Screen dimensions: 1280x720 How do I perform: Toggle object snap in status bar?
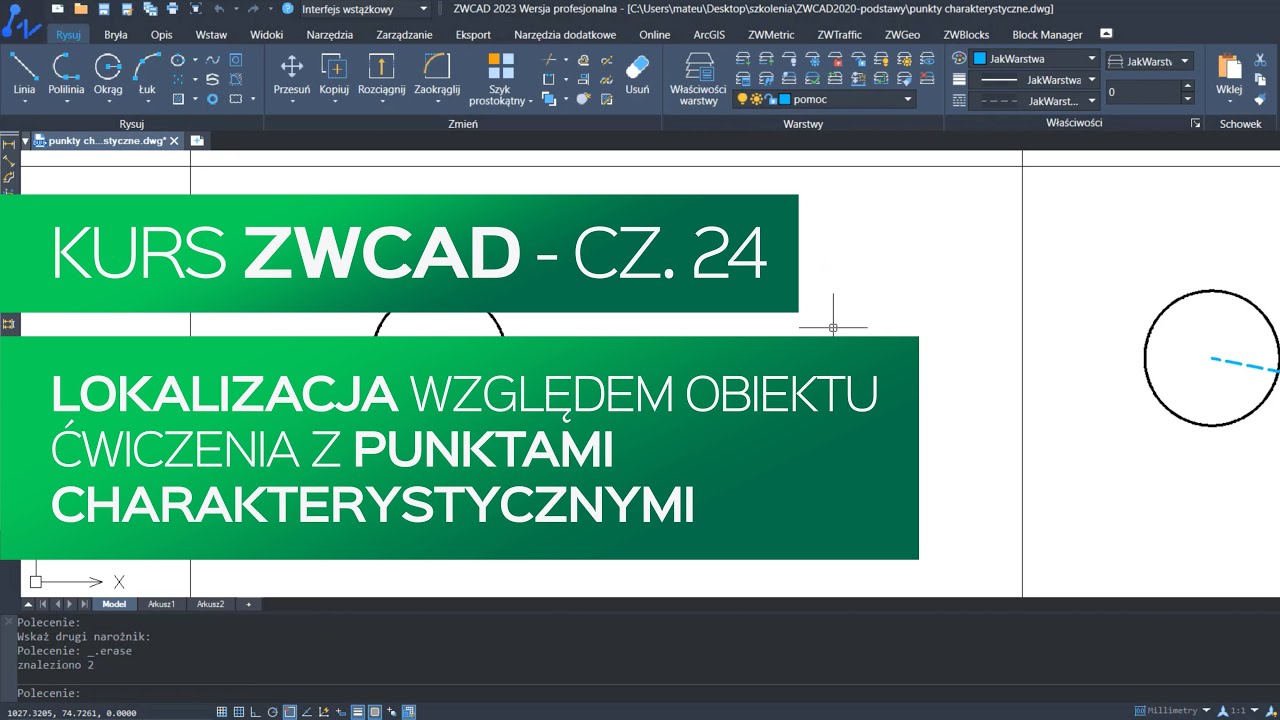pos(289,712)
